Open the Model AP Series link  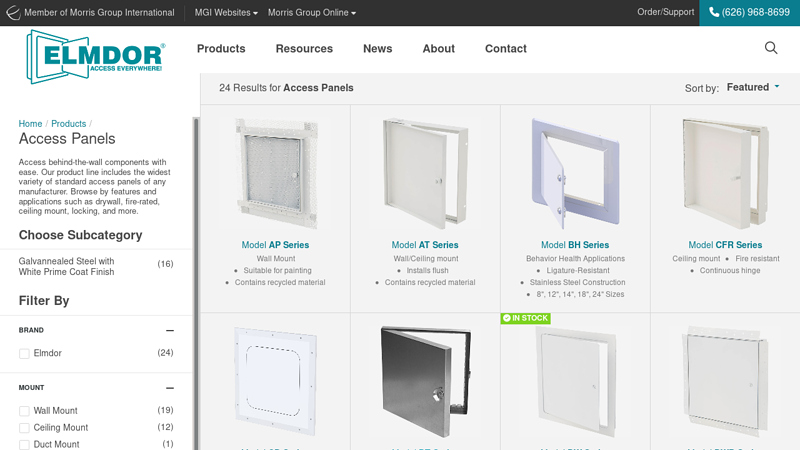[275, 245]
